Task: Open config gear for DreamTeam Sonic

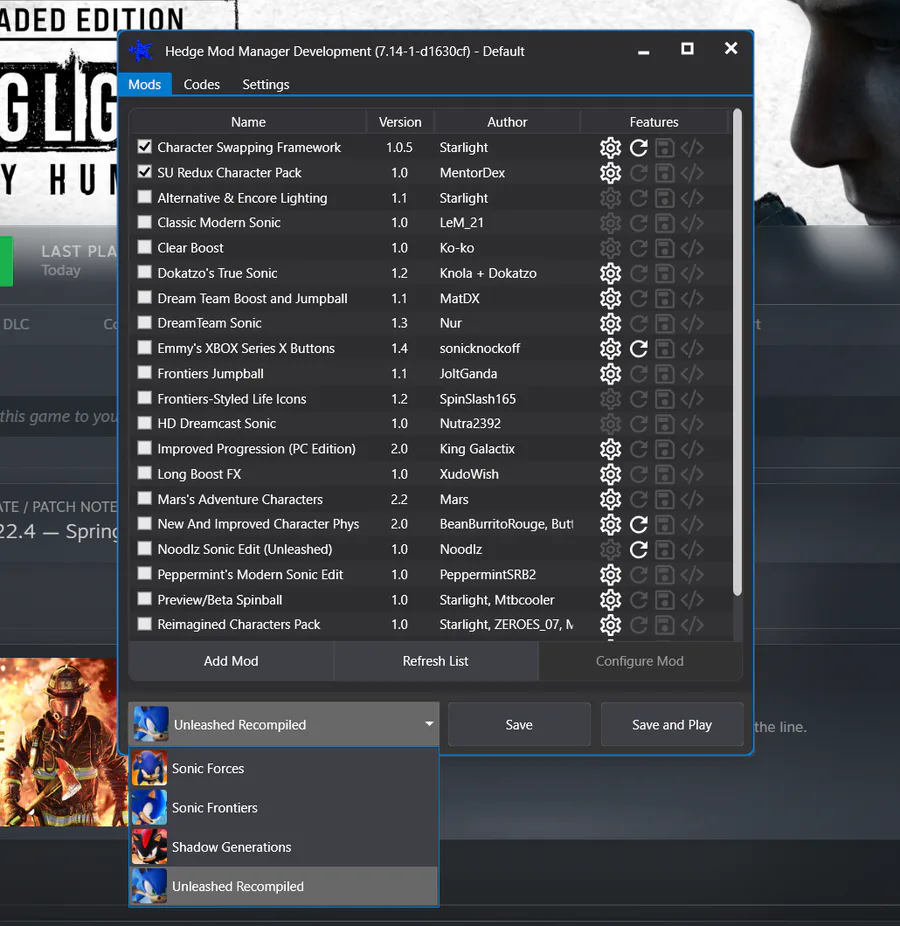Action: 610,324
